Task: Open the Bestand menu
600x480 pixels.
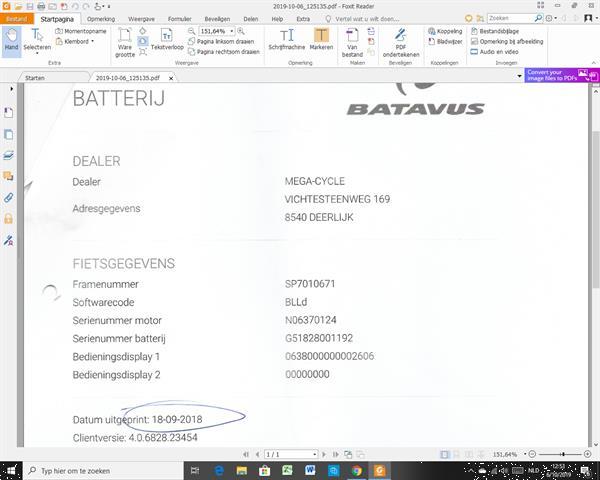Action: (17, 19)
